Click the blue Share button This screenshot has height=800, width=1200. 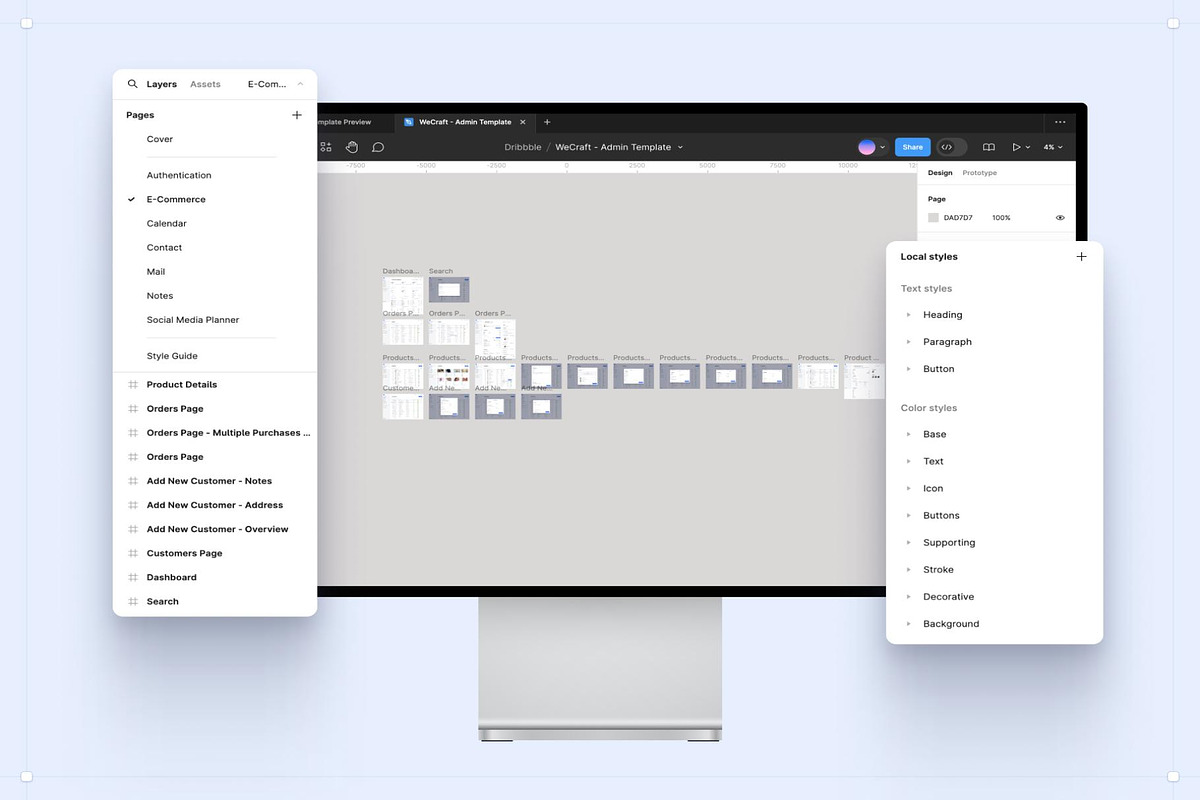tap(913, 147)
